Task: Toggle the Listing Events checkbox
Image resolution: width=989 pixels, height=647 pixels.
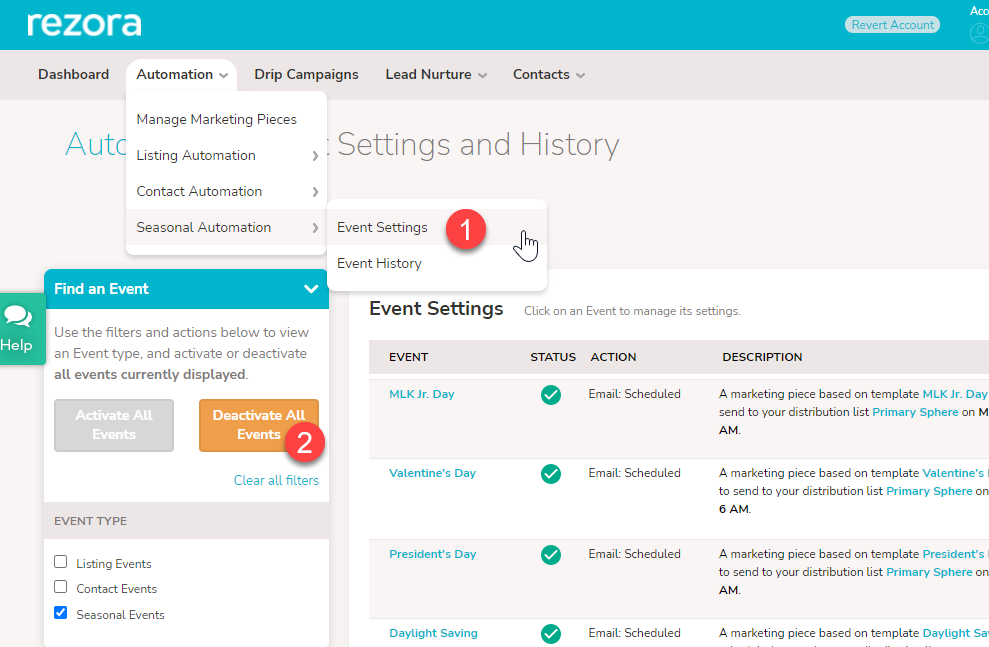Action: 61,562
